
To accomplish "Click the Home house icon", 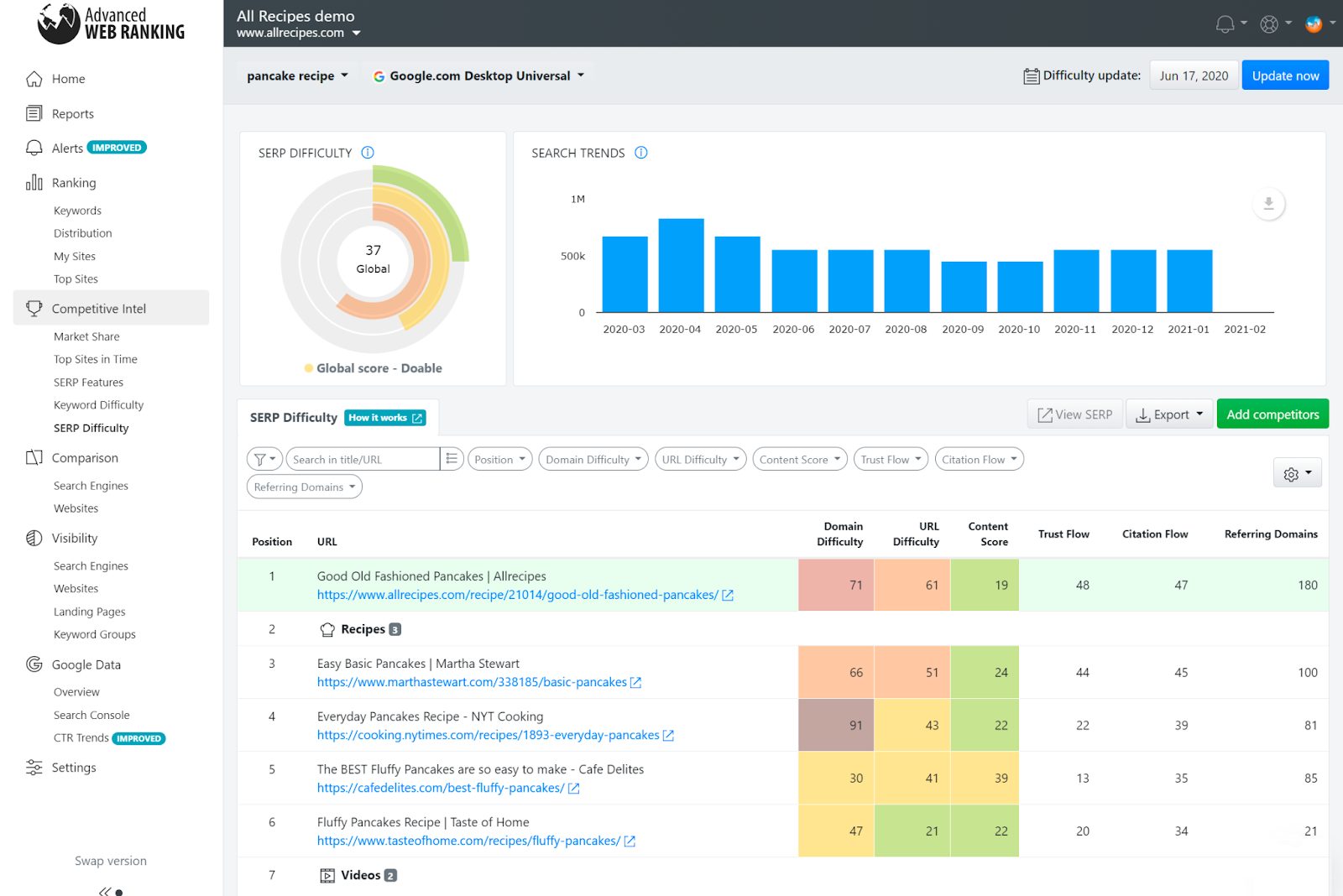I will point(34,79).
